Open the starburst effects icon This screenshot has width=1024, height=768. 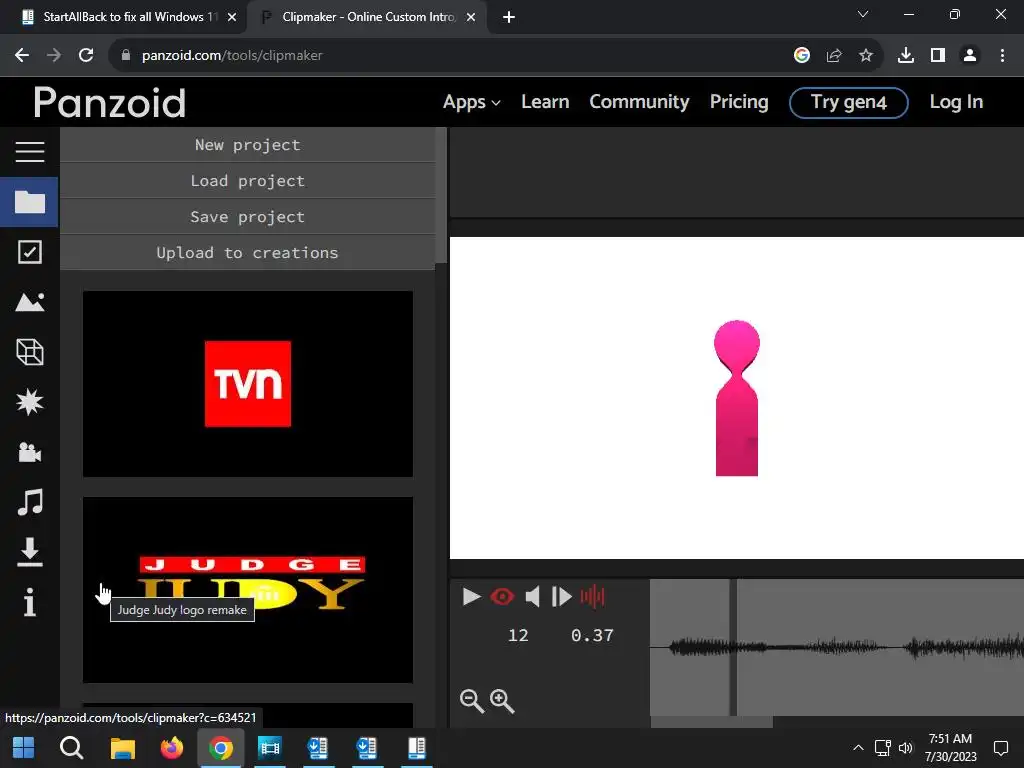tap(29, 402)
